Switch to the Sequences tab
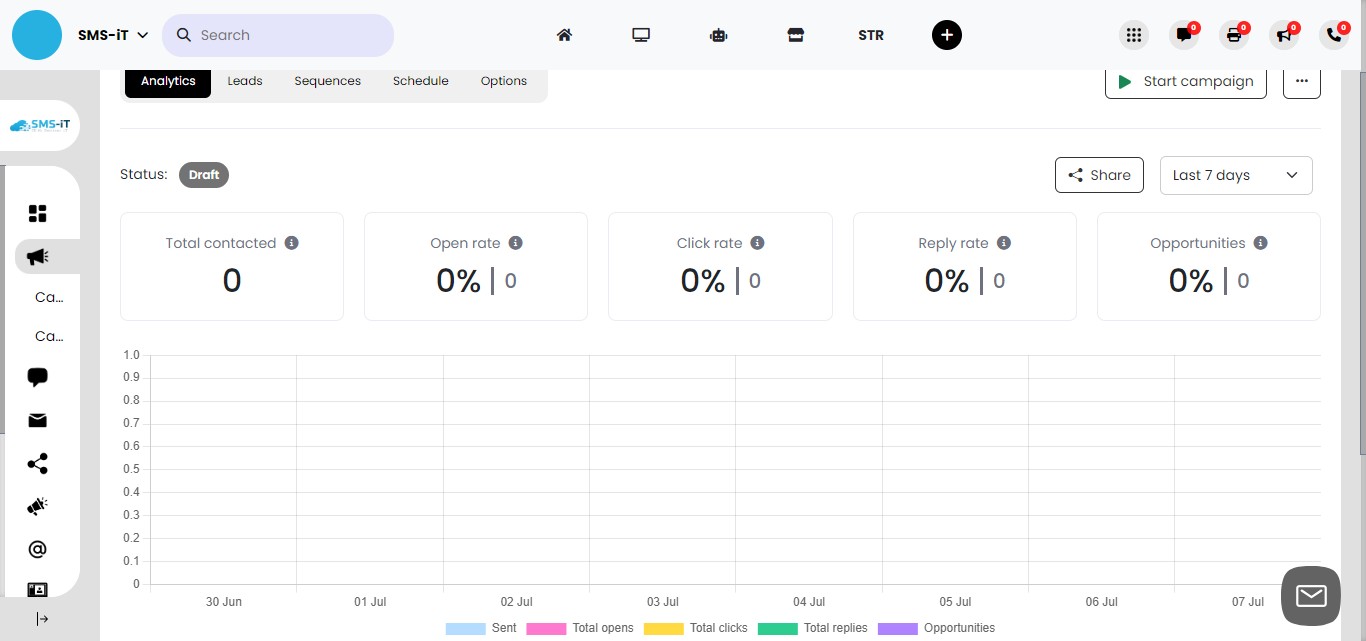 [x=327, y=81]
